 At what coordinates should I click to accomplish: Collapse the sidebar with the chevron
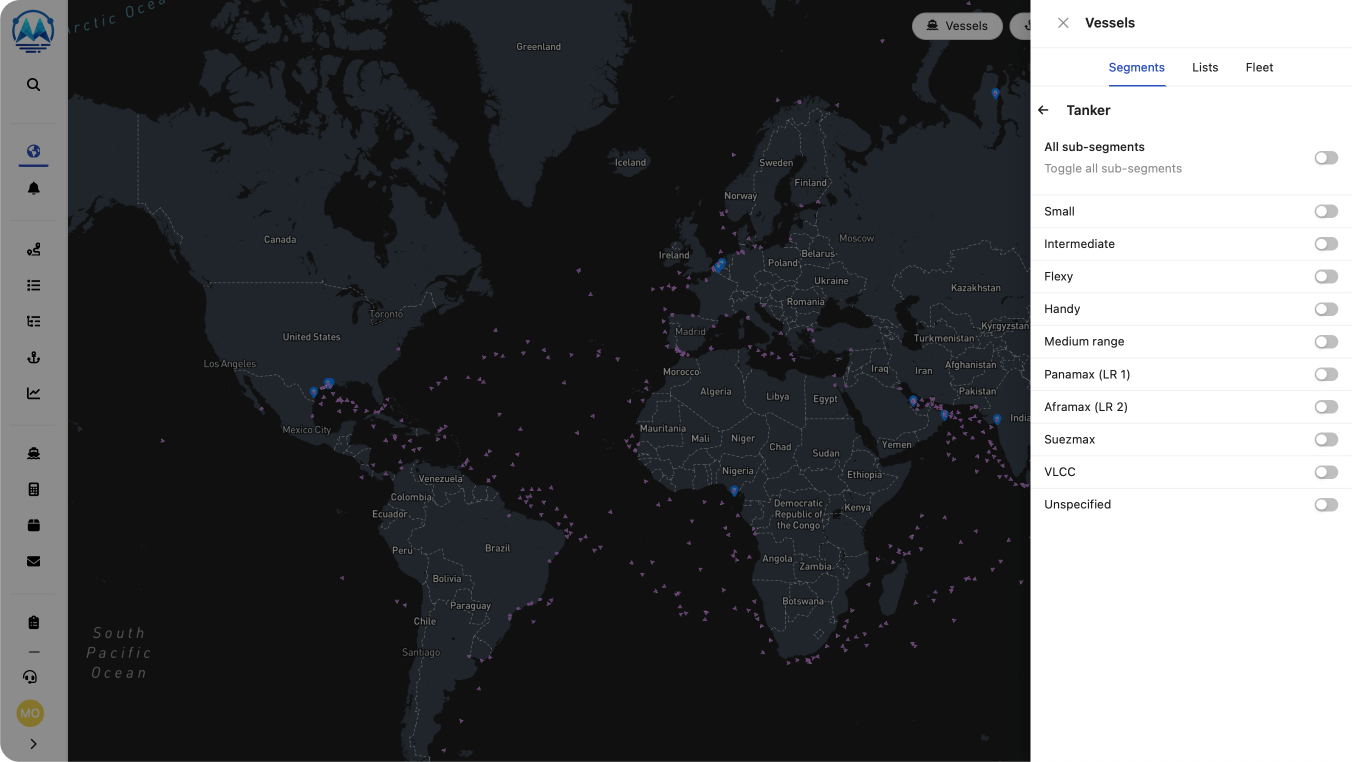[33, 744]
